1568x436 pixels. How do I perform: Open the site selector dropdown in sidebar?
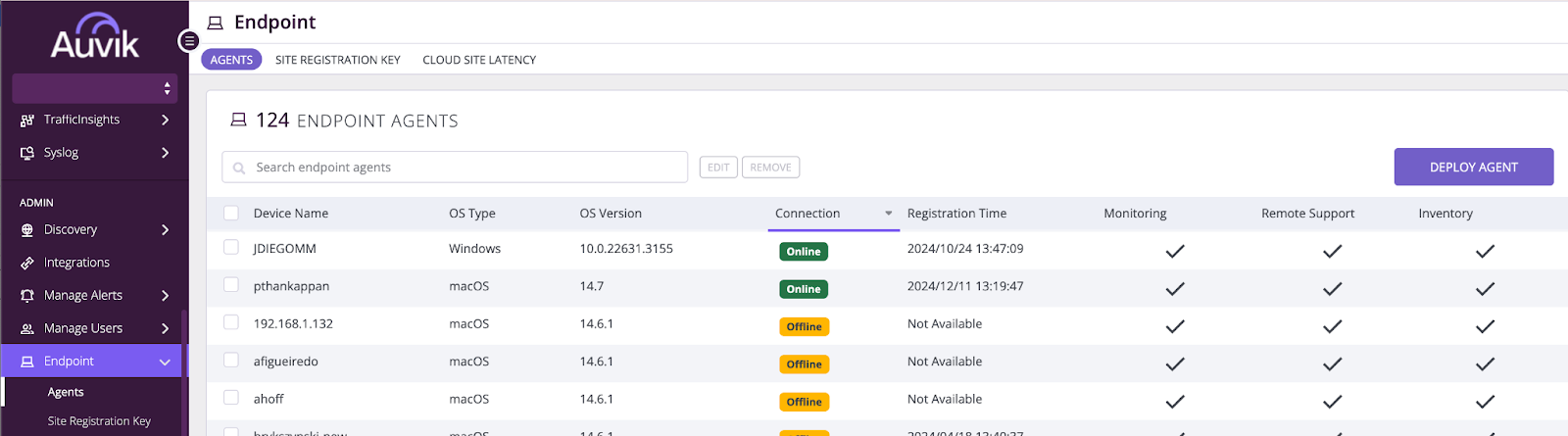tap(95, 88)
